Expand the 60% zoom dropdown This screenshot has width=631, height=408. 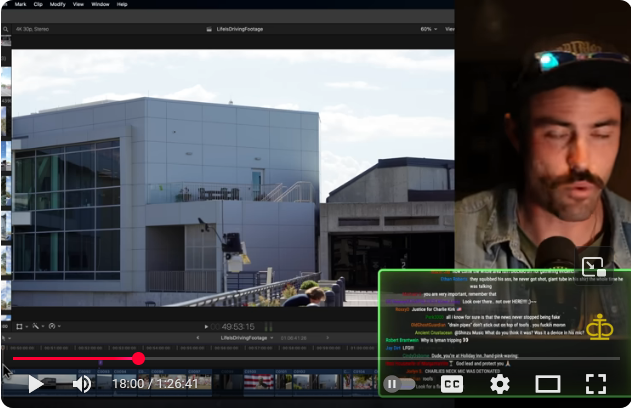tap(427, 29)
